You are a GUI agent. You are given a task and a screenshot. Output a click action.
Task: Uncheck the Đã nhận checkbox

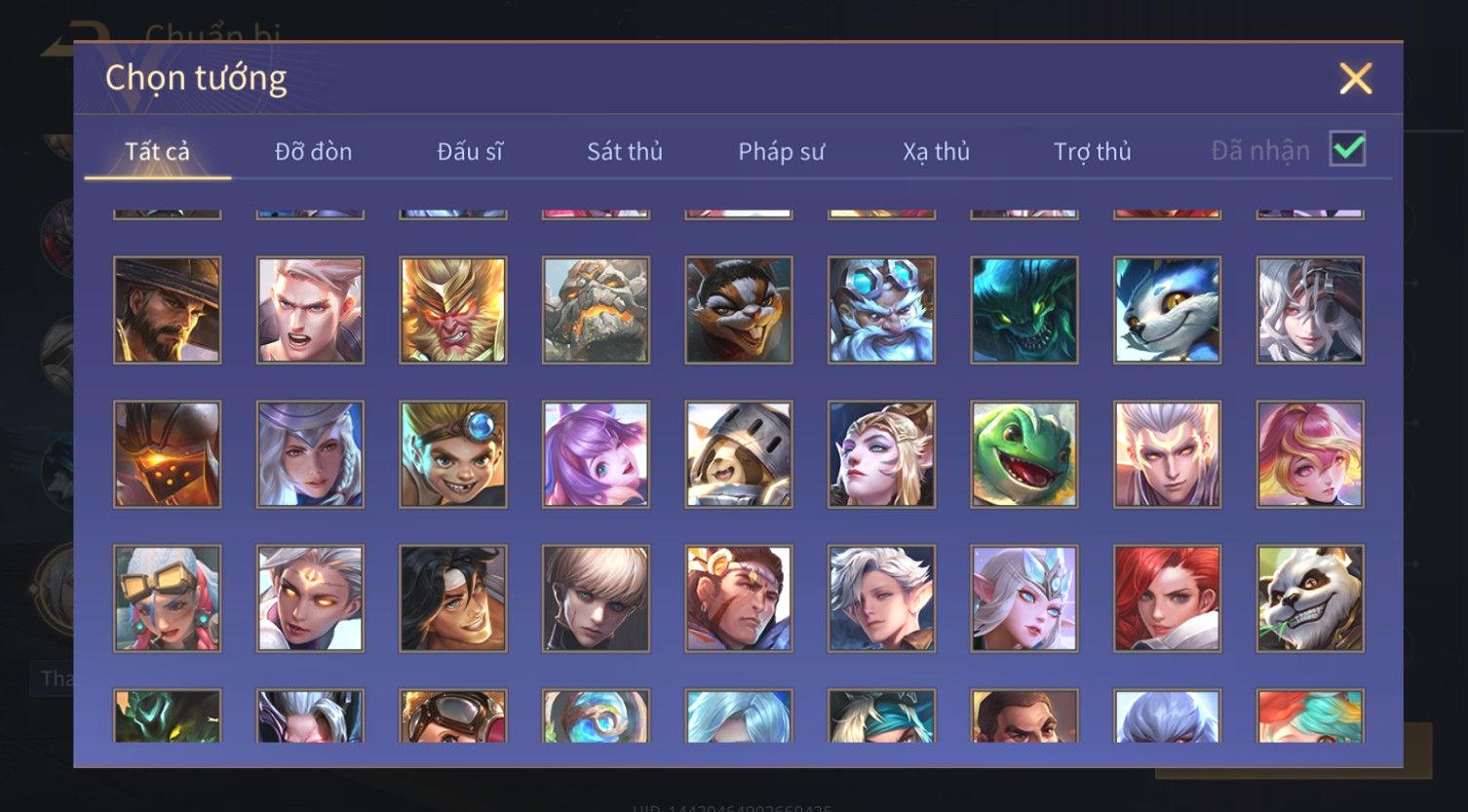coord(1348,149)
